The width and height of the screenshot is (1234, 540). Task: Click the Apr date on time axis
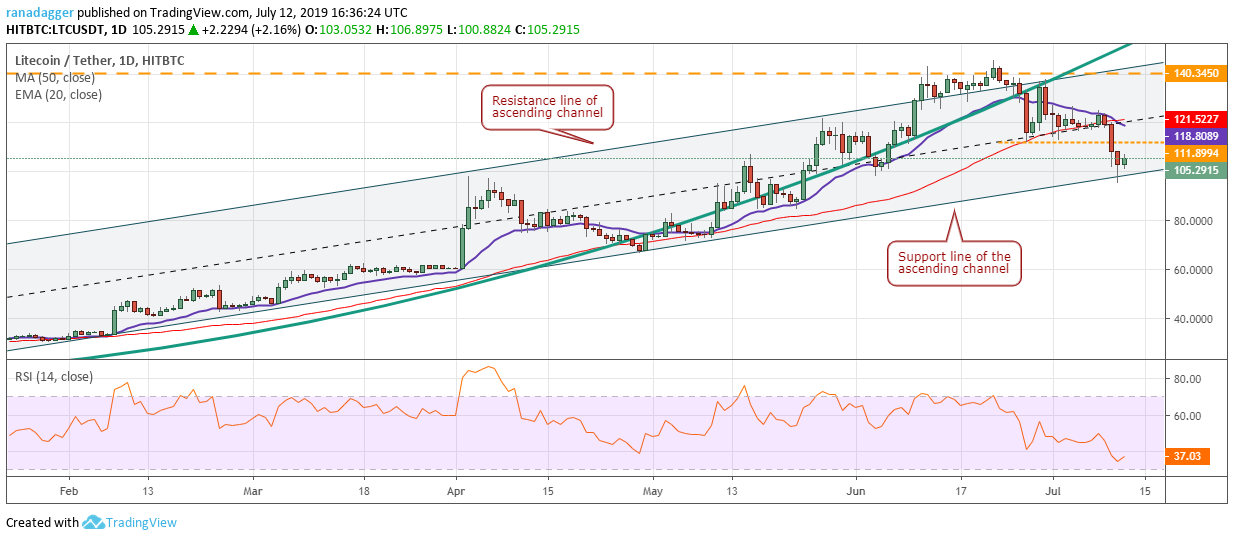tap(457, 492)
